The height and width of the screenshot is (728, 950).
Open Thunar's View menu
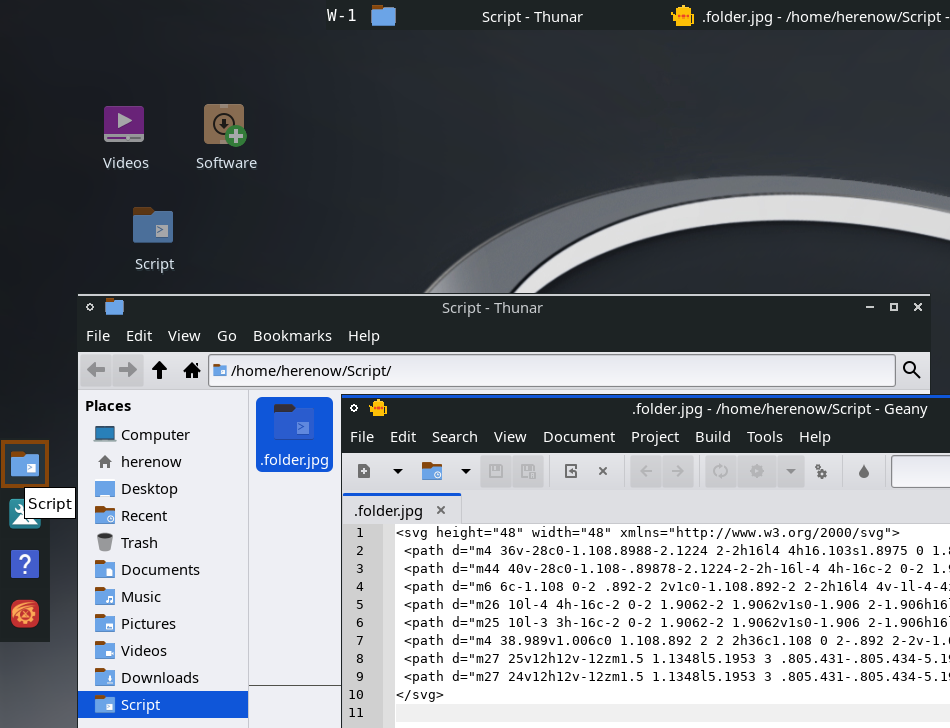pos(184,336)
